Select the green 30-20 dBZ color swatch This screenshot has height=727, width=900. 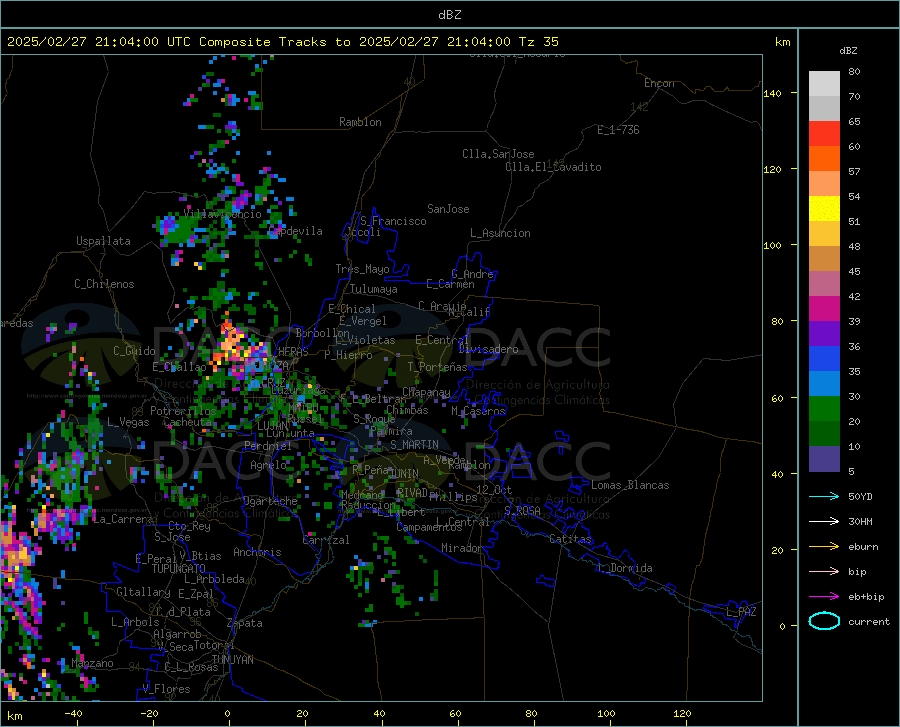(824, 409)
